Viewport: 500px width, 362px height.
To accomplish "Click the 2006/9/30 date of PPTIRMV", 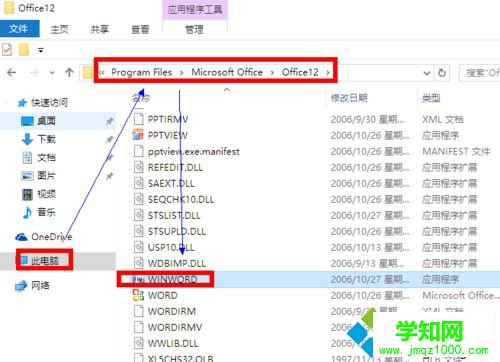I will click(x=367, y=119).
